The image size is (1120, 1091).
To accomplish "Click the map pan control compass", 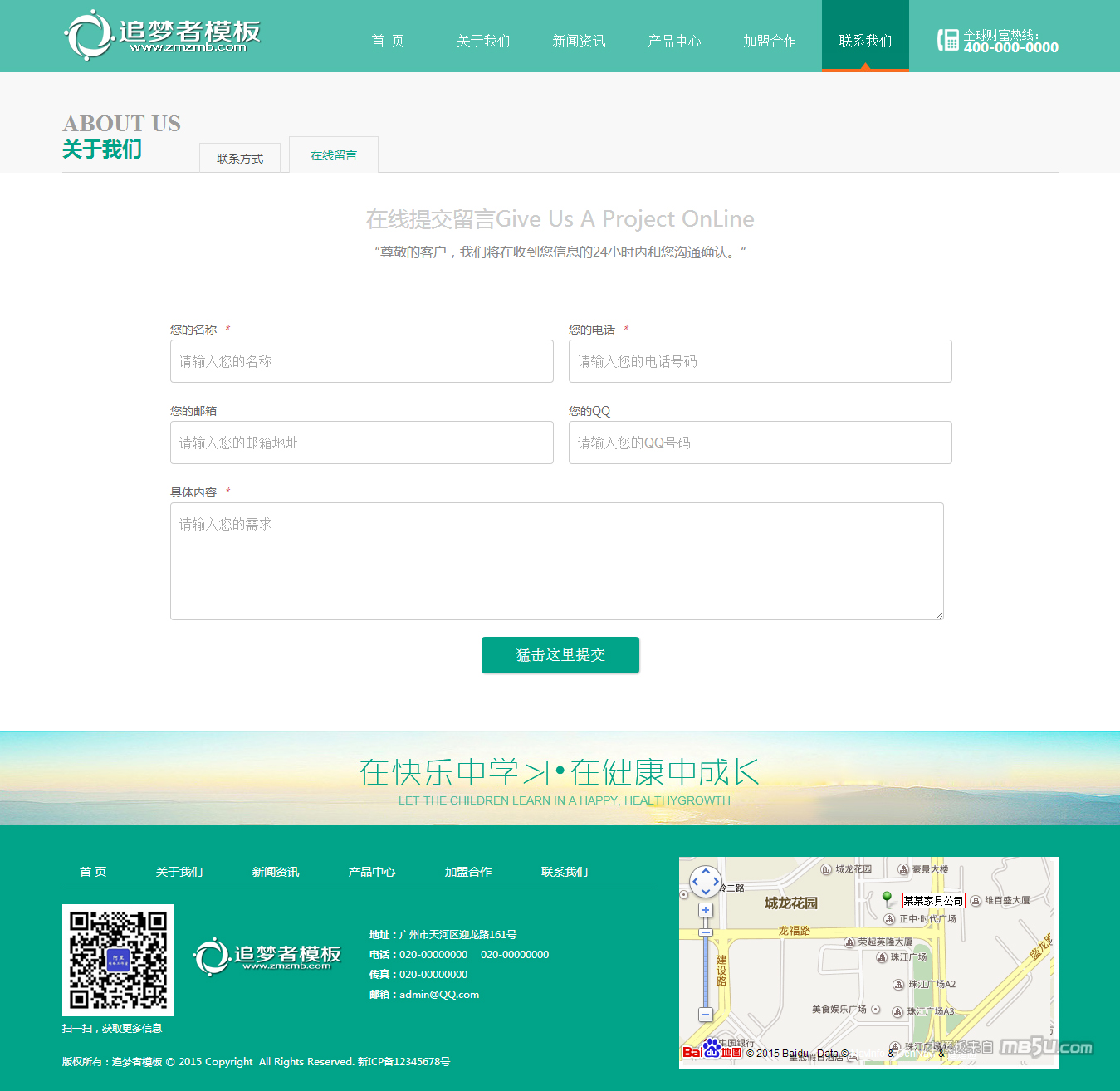I will click(706, 881).
